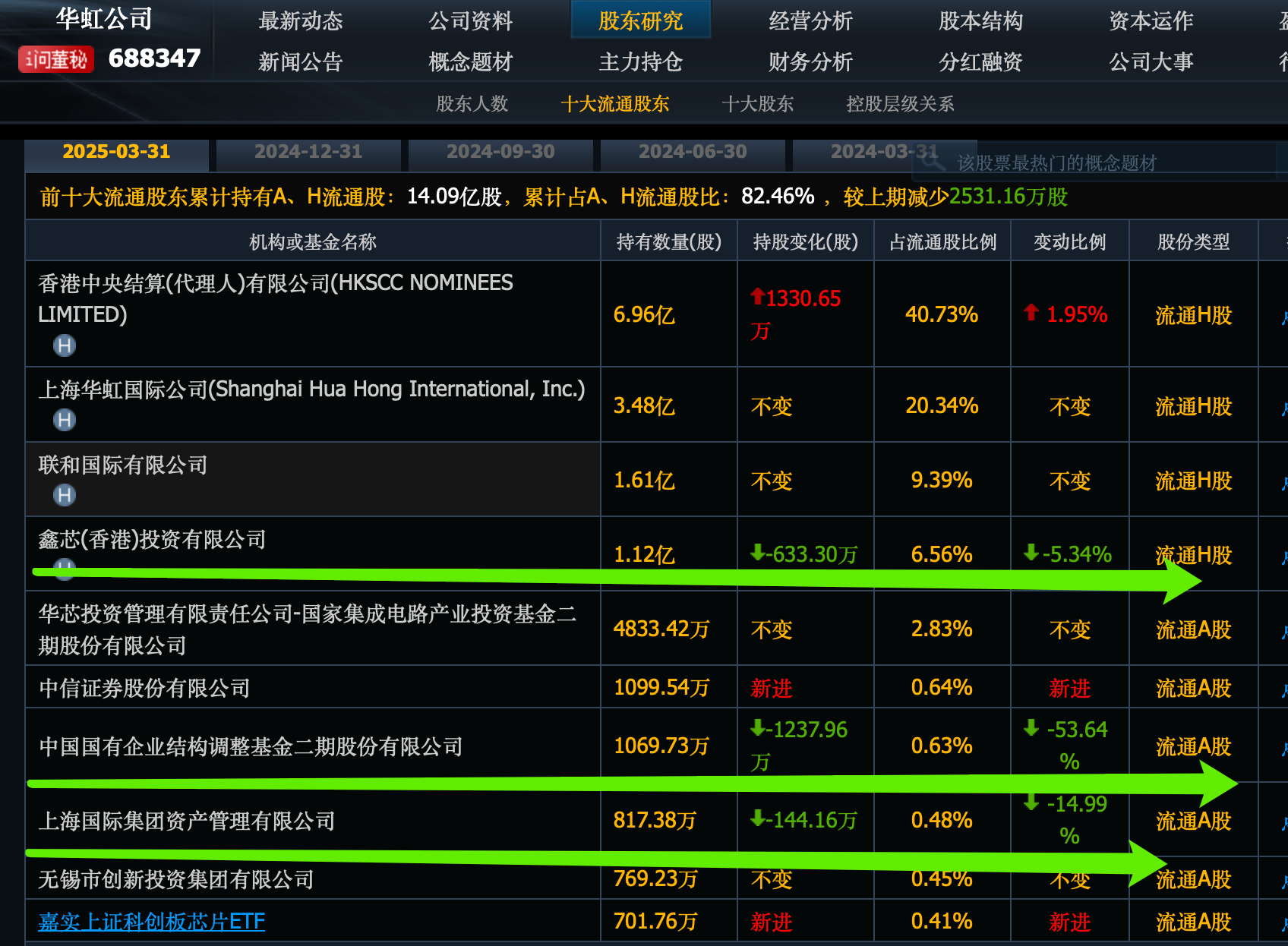1288x946 pixels.
Task: Go to the 主力持仓 menu item
Action: [640, 61]
